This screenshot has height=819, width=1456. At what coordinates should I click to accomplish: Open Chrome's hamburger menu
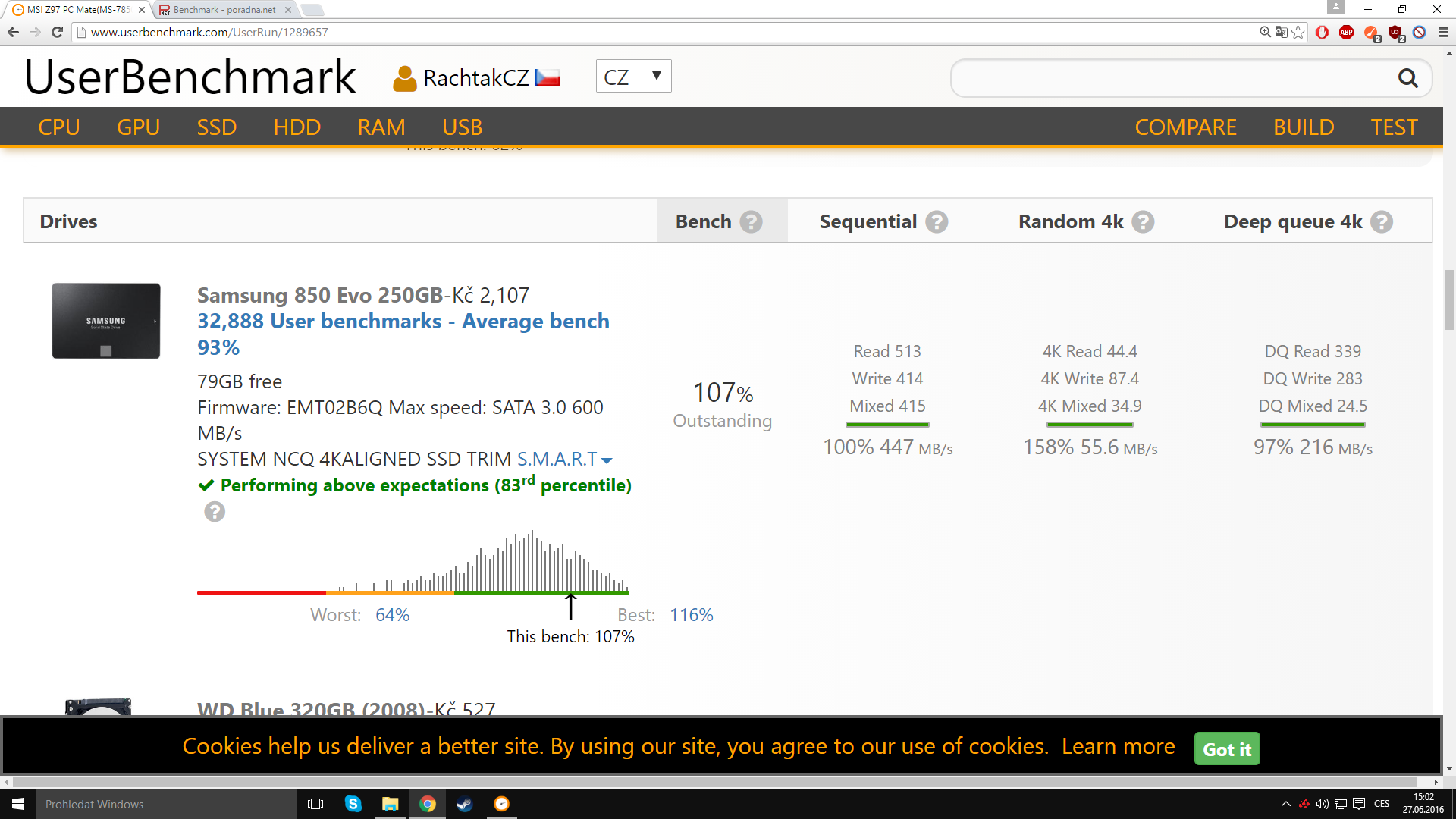click(x=1442, y=32)
